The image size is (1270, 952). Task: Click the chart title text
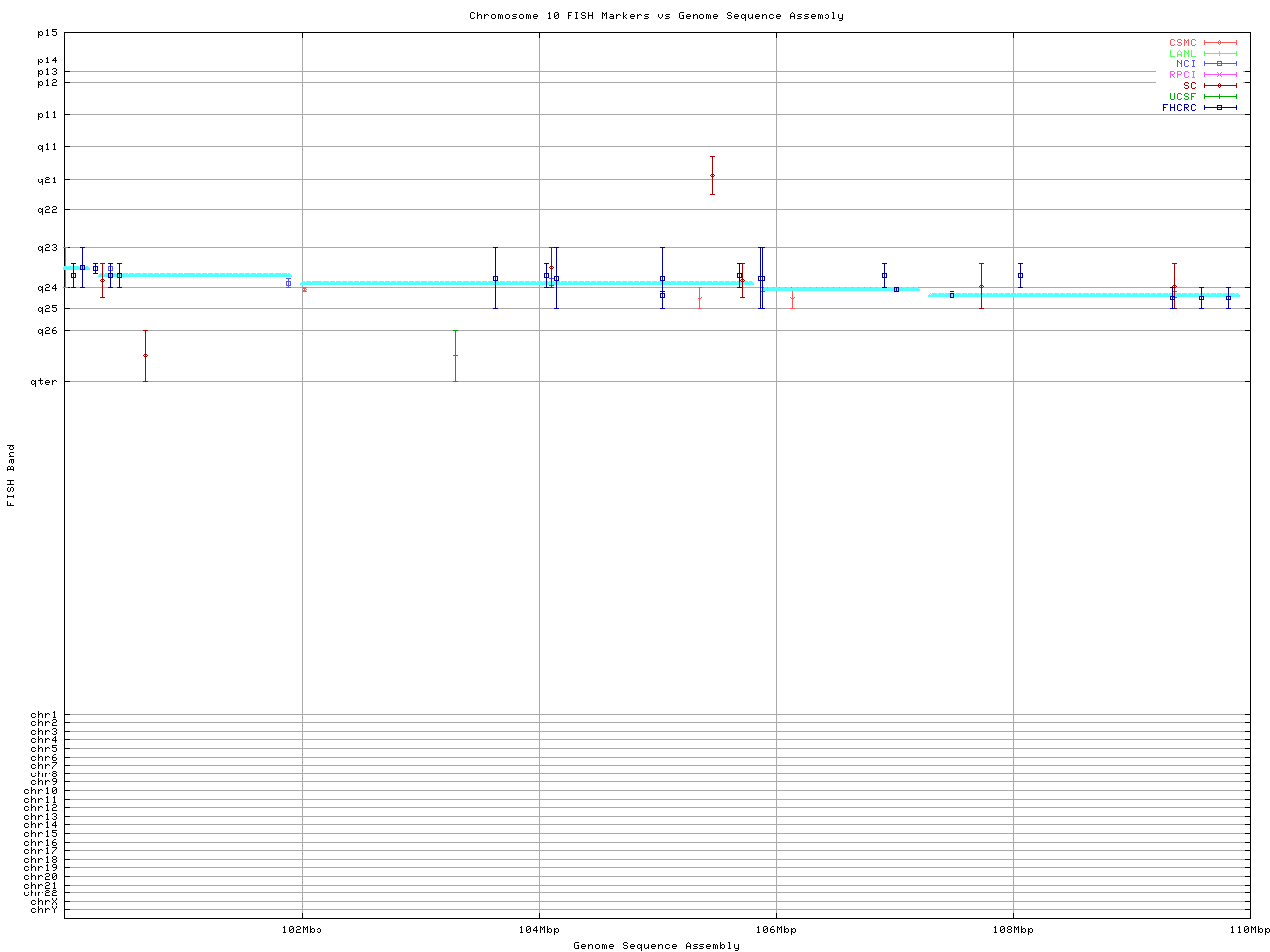click(657, 16)
